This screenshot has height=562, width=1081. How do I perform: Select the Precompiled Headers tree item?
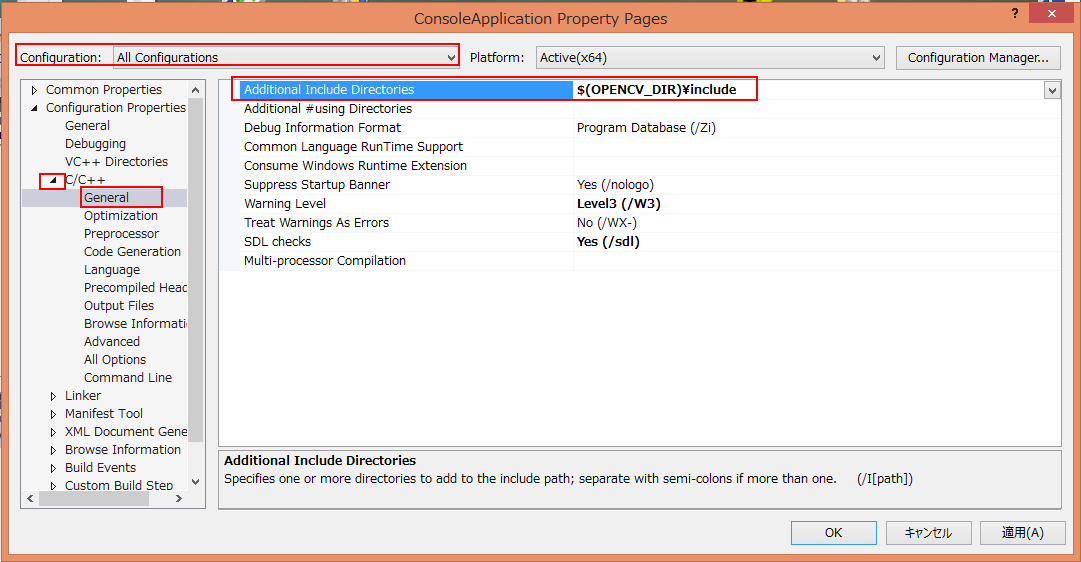(135, 287)
